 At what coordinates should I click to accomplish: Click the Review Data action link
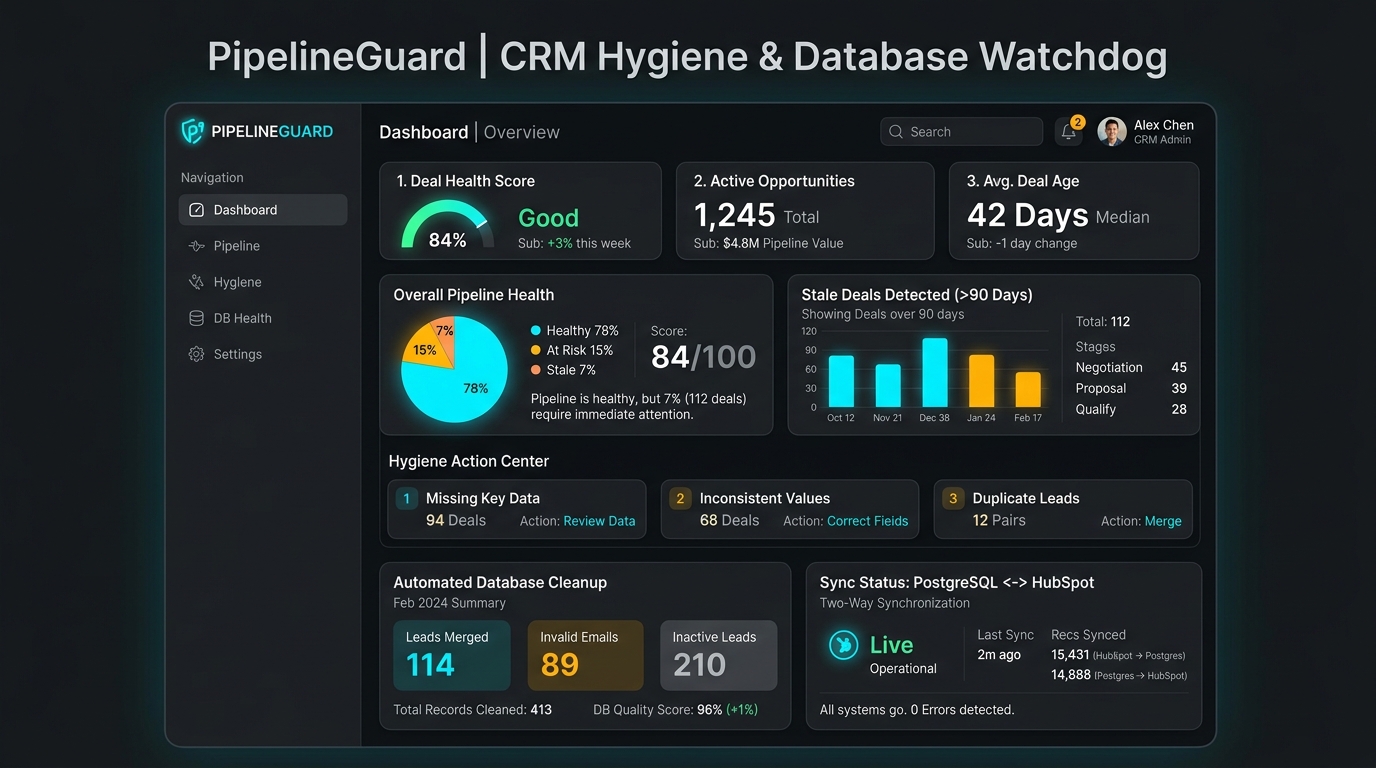pyautogui.click(x=599, y=521)
